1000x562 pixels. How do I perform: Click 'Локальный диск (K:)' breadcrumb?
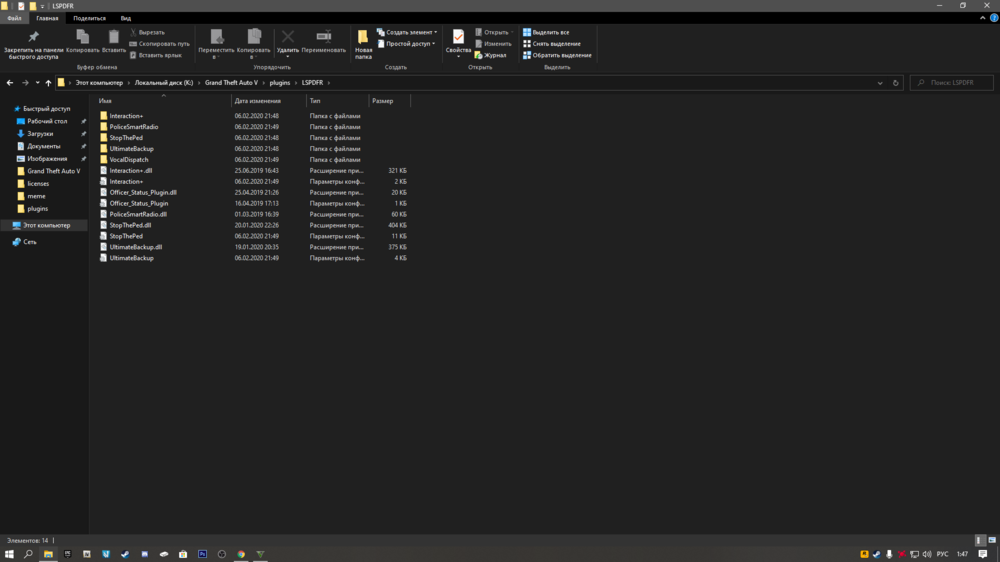(163, 82)
